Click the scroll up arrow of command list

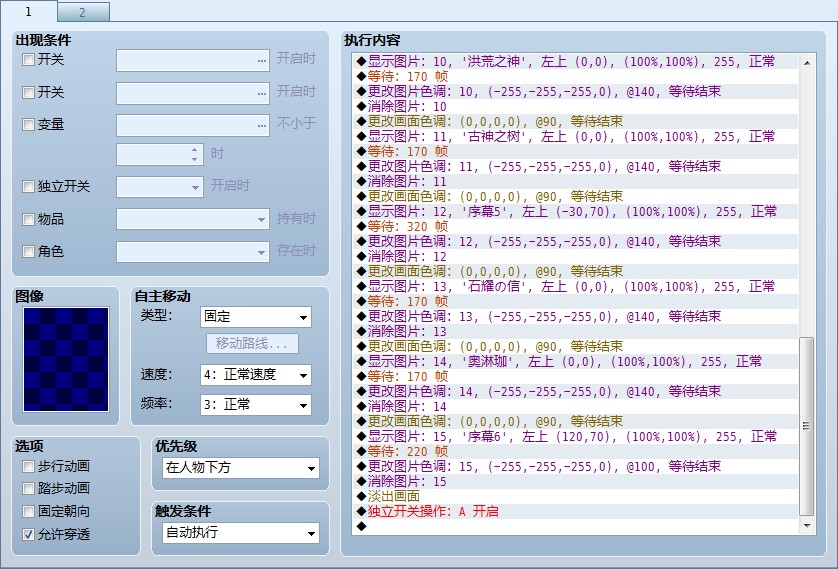pyautogui.click(x=807, y=63)
